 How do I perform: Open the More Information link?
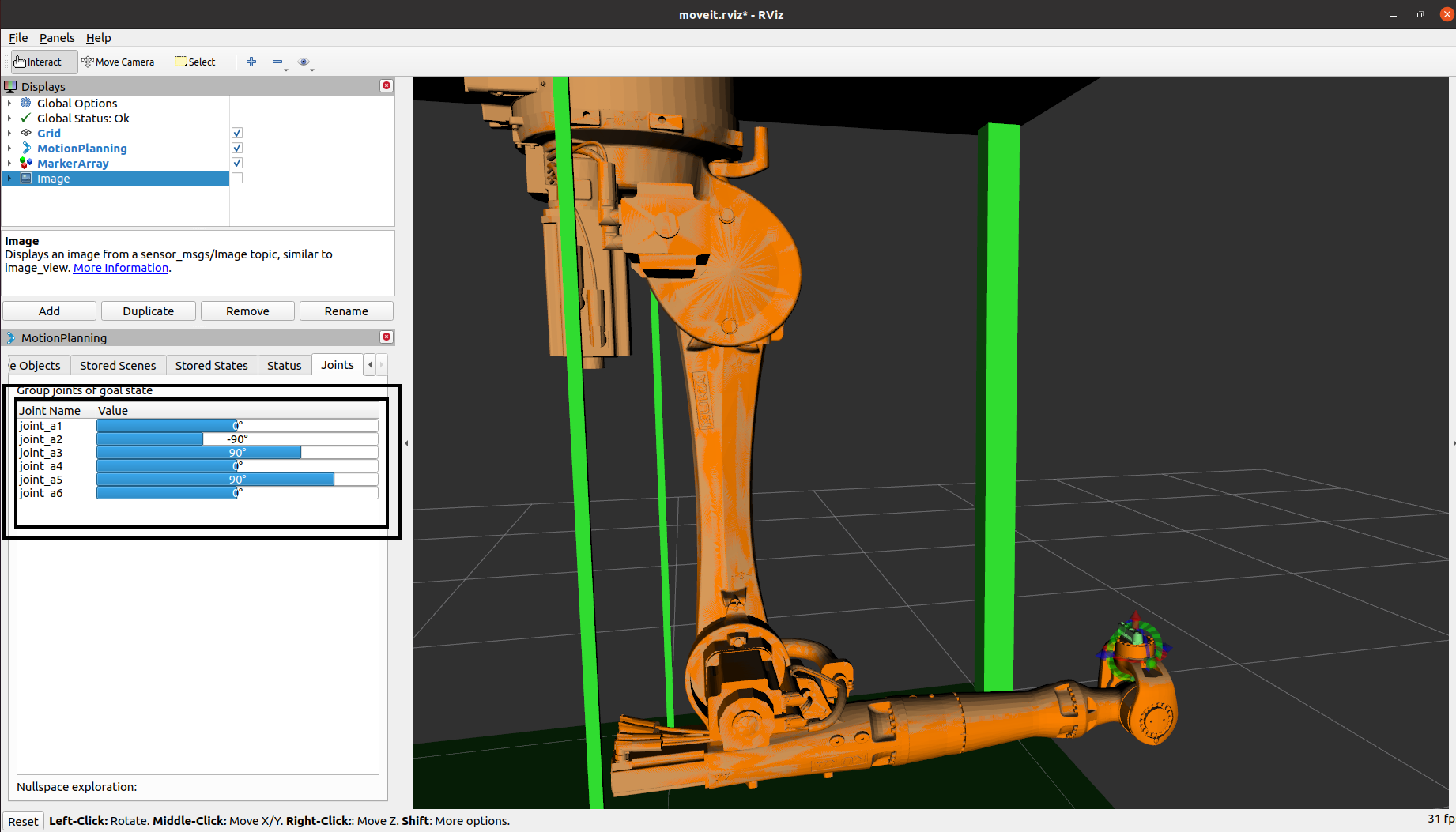(121, 268)
